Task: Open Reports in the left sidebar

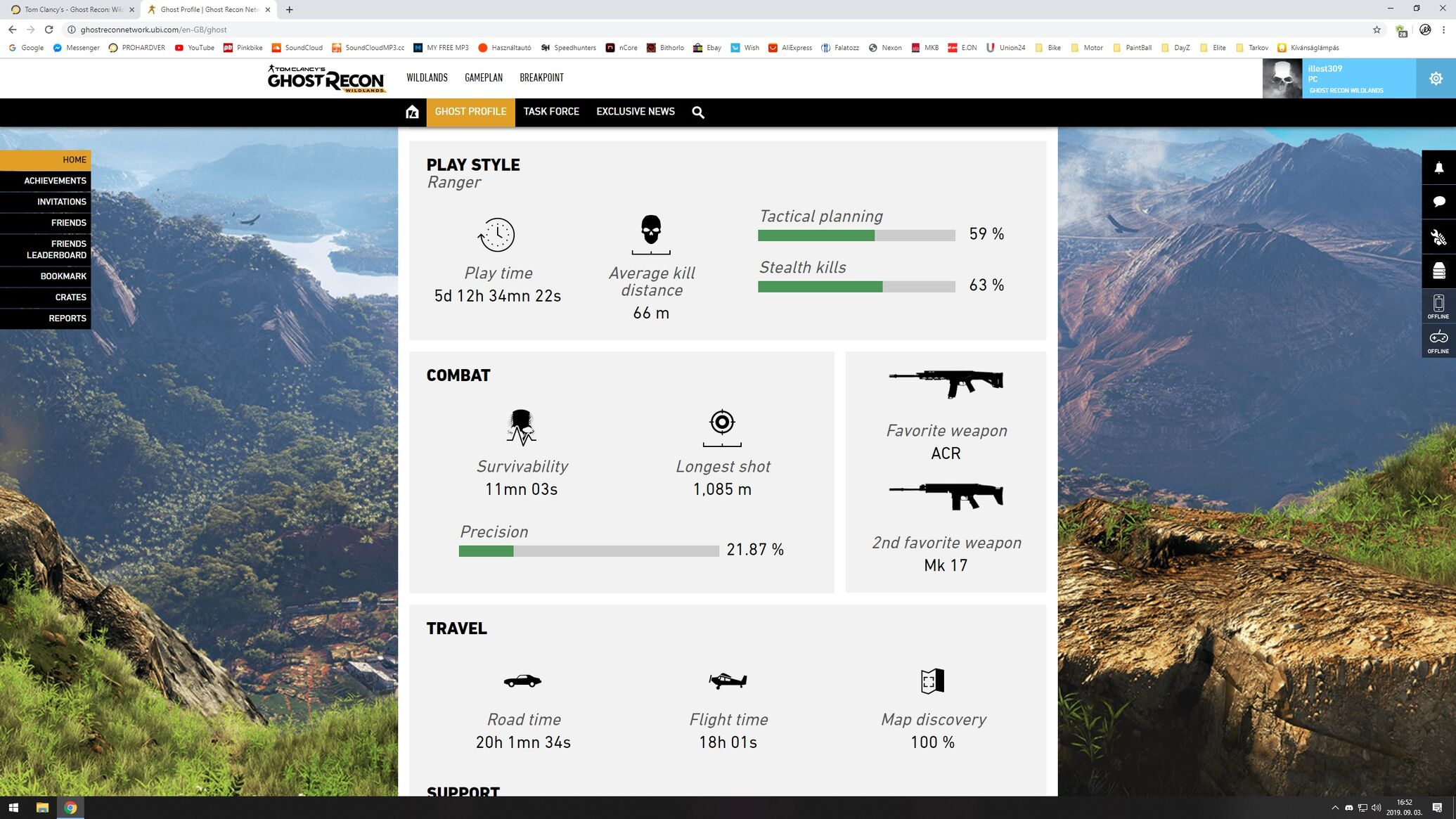Action: [x=45, y=318]
